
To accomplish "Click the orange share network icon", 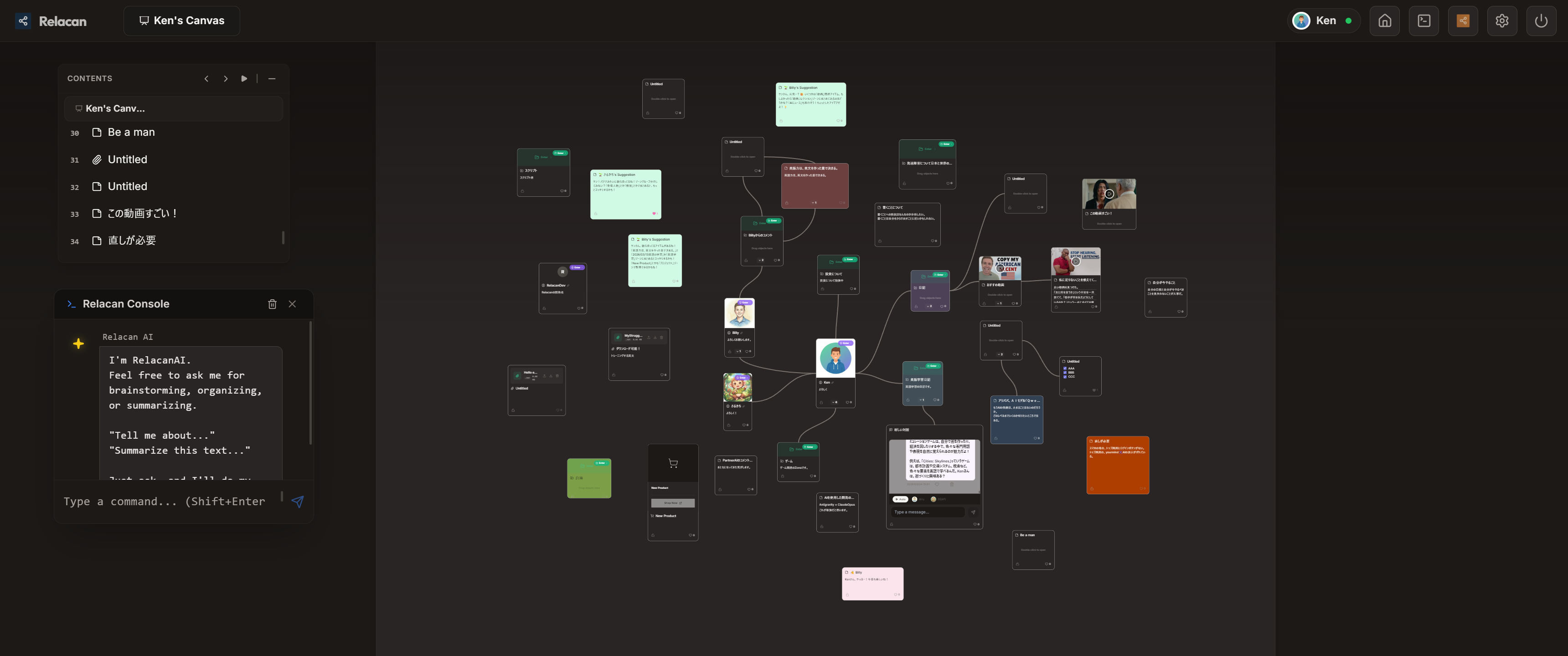I will (1463, 20).
